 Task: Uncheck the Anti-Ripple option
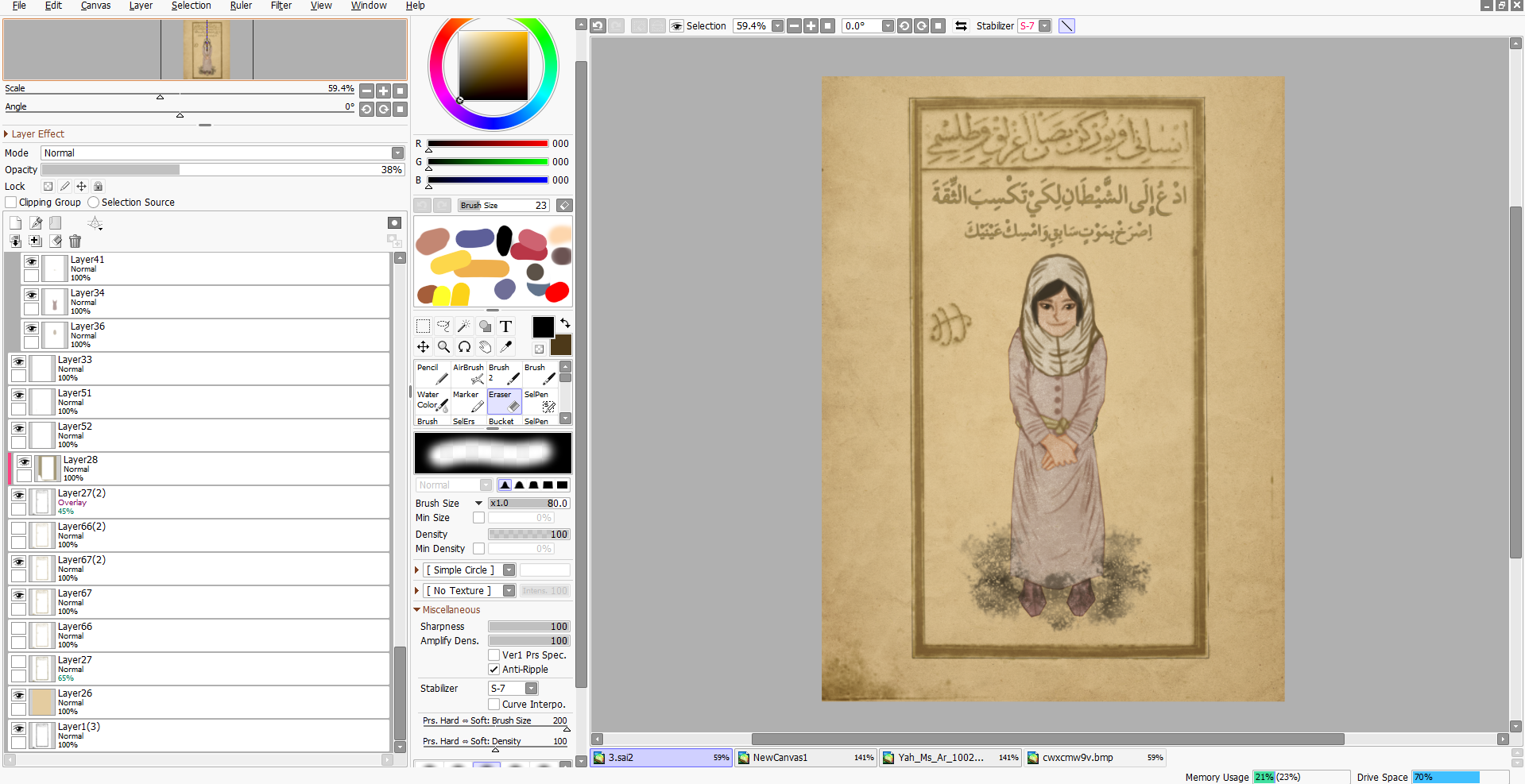click(x=493, y=670)
